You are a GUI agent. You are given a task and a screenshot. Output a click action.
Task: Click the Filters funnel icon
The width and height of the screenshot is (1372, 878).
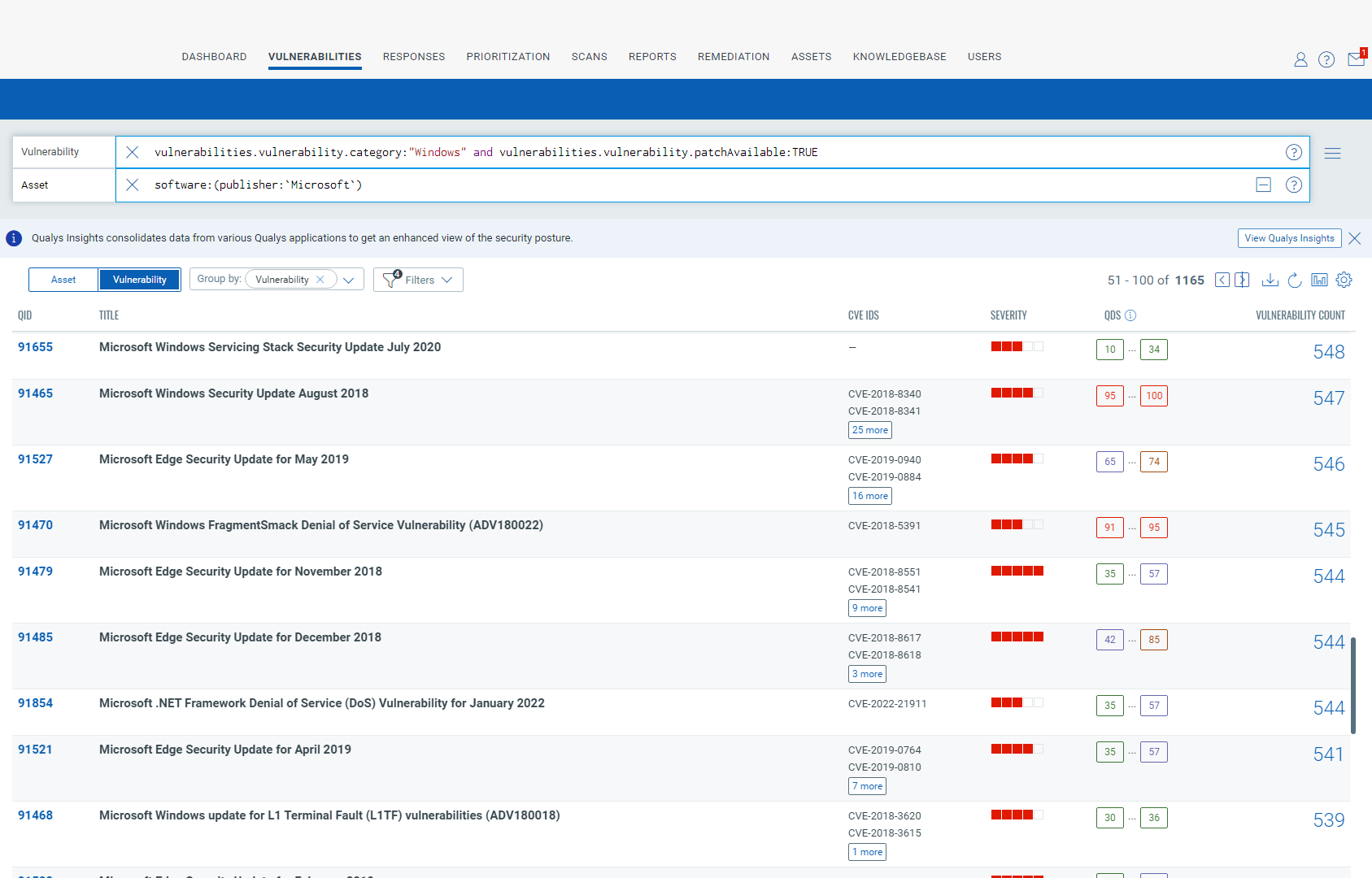coord(391,279)
